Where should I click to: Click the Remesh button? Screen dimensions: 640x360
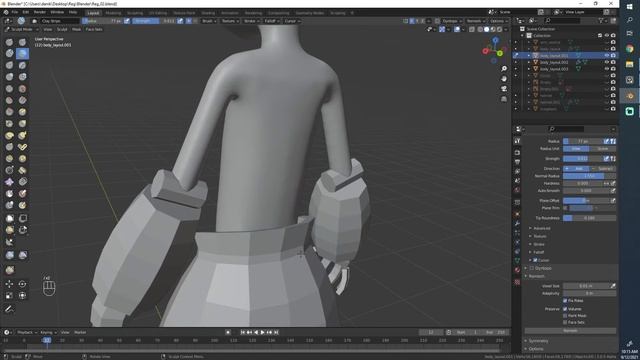click(x=570, y=331)
